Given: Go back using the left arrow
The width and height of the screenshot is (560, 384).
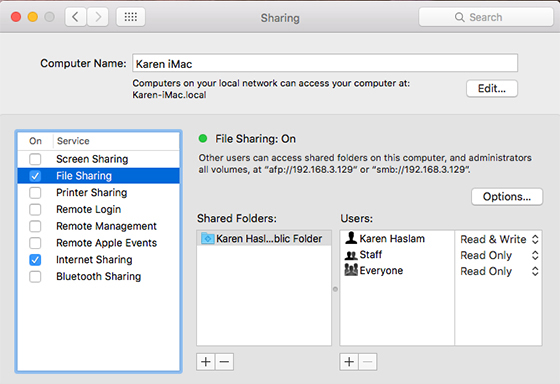Looking at the screenshot, I should click(x=75, y=17).
